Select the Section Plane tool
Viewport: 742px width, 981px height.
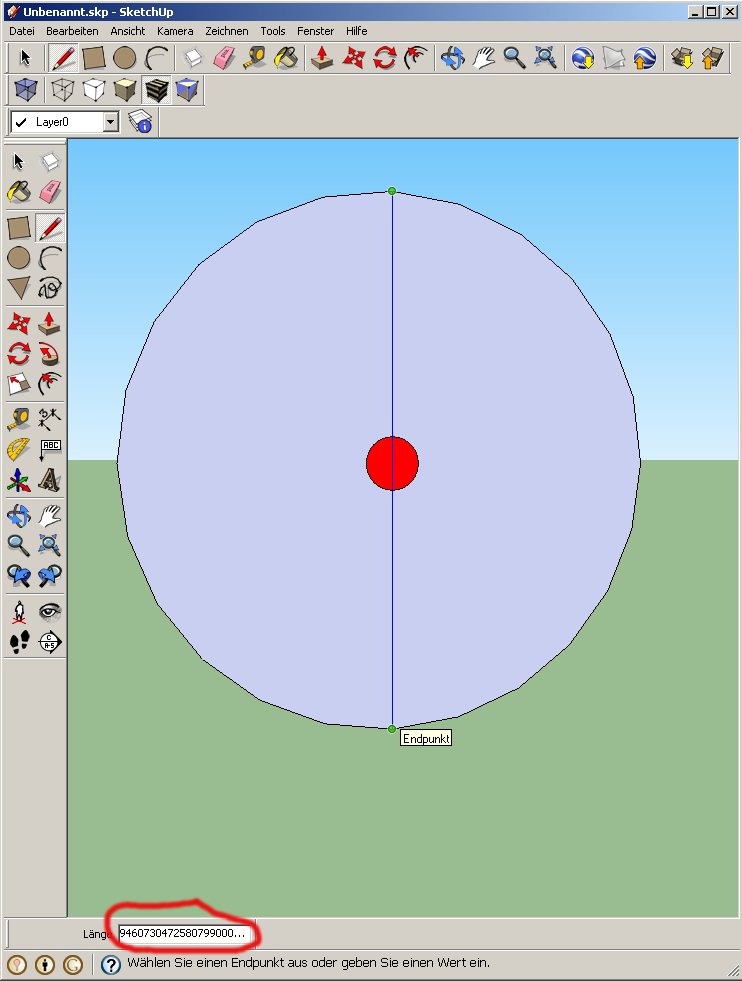point(50,642)
